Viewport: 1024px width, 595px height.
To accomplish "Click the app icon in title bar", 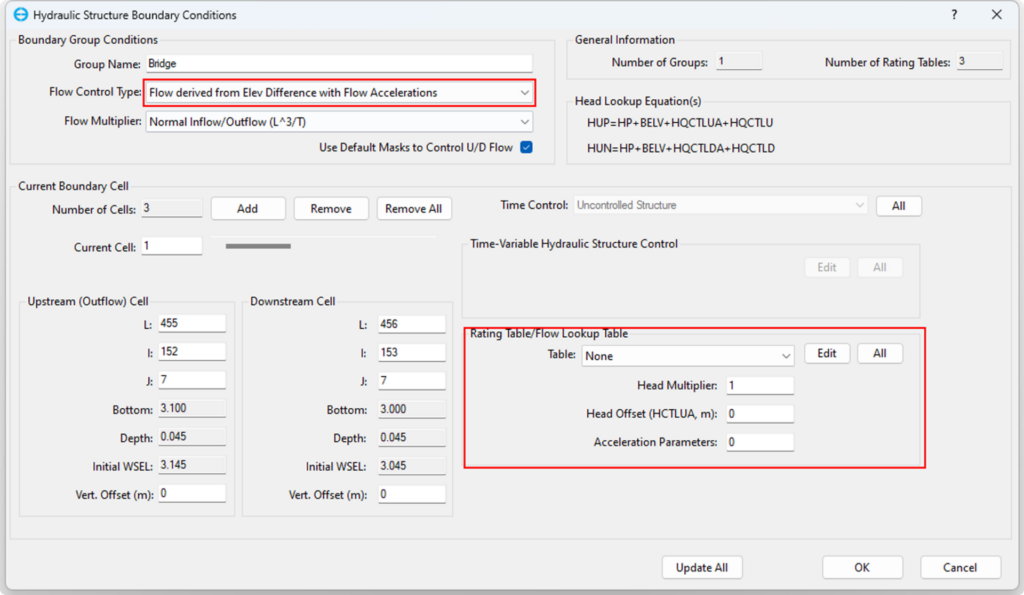I will click(20, 15).
